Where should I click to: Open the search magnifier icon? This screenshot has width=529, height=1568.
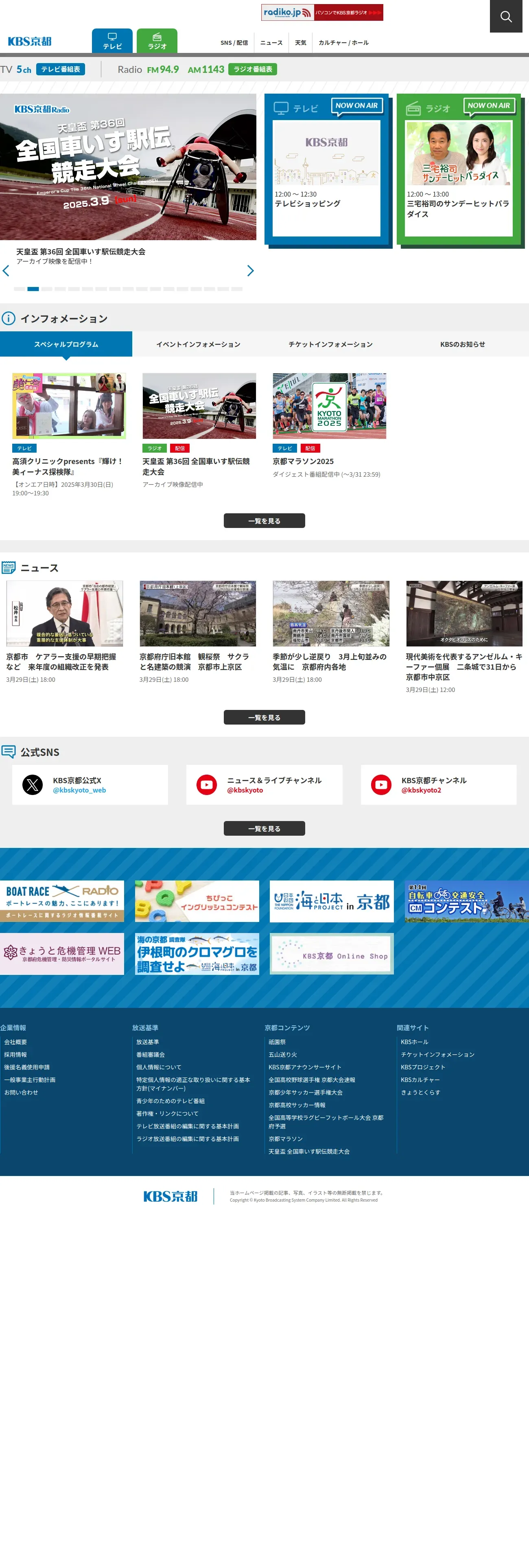pyautogui.click(x=506, y=16)
